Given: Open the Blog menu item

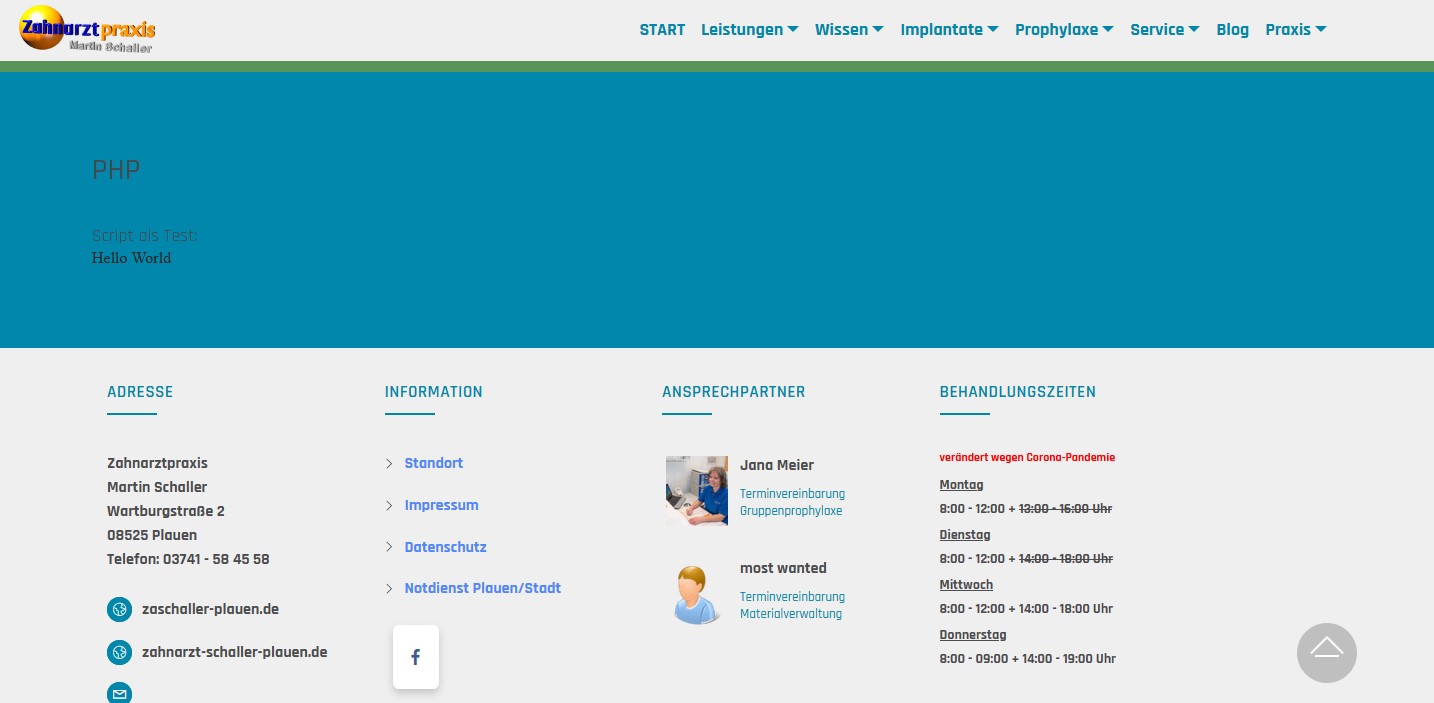Looking at the screenshot, I should [1232, 29].
